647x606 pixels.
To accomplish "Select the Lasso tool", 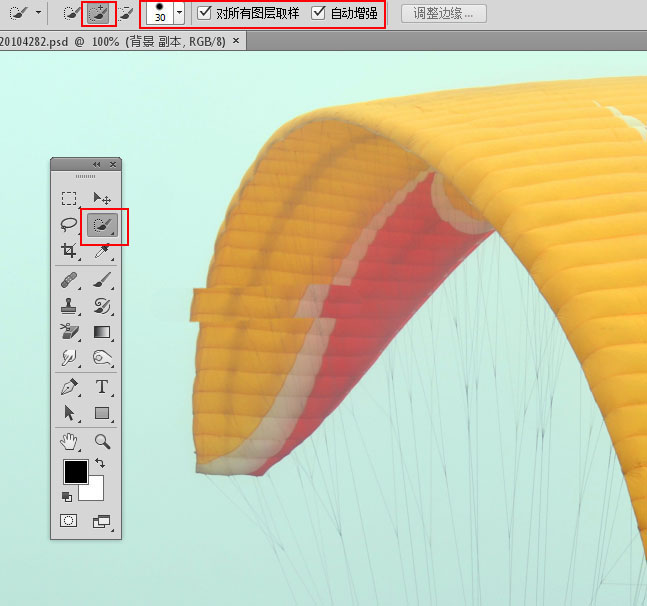I will point(69,225).
